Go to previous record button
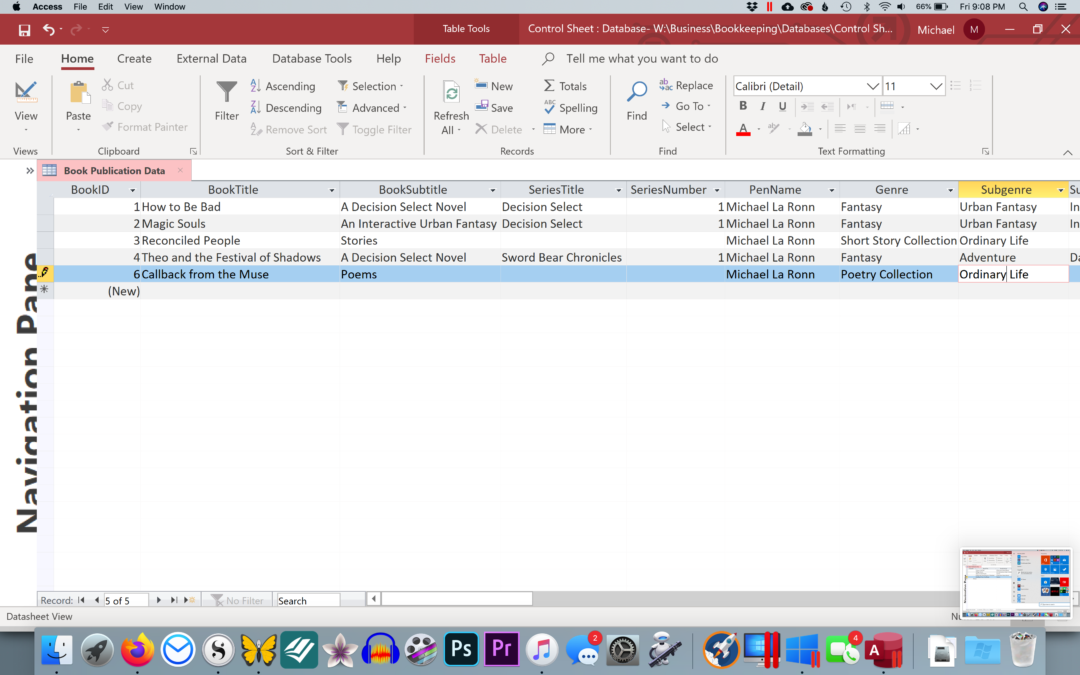 (x=96, y=600)
